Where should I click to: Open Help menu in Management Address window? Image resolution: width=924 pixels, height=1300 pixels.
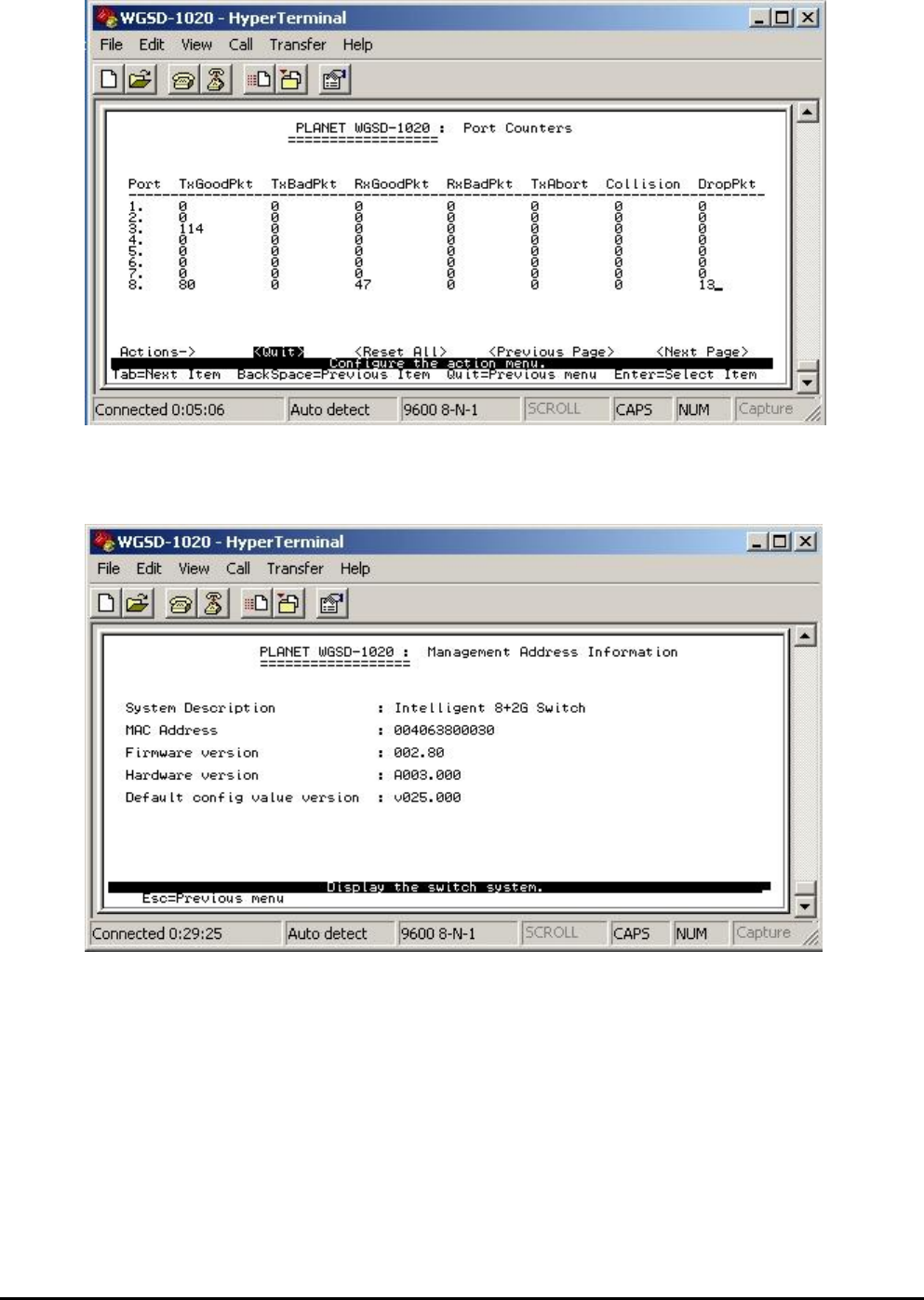[355, 569]
